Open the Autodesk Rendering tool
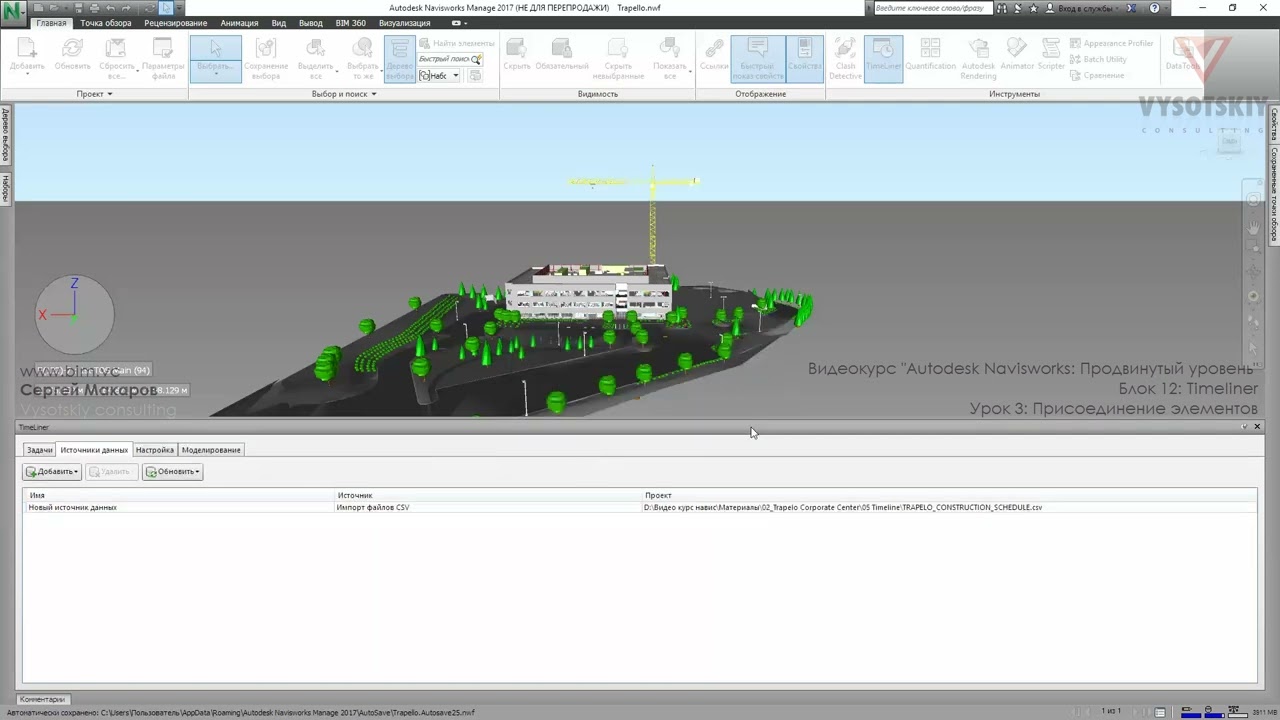1280x720 pixels. (978, 59)
